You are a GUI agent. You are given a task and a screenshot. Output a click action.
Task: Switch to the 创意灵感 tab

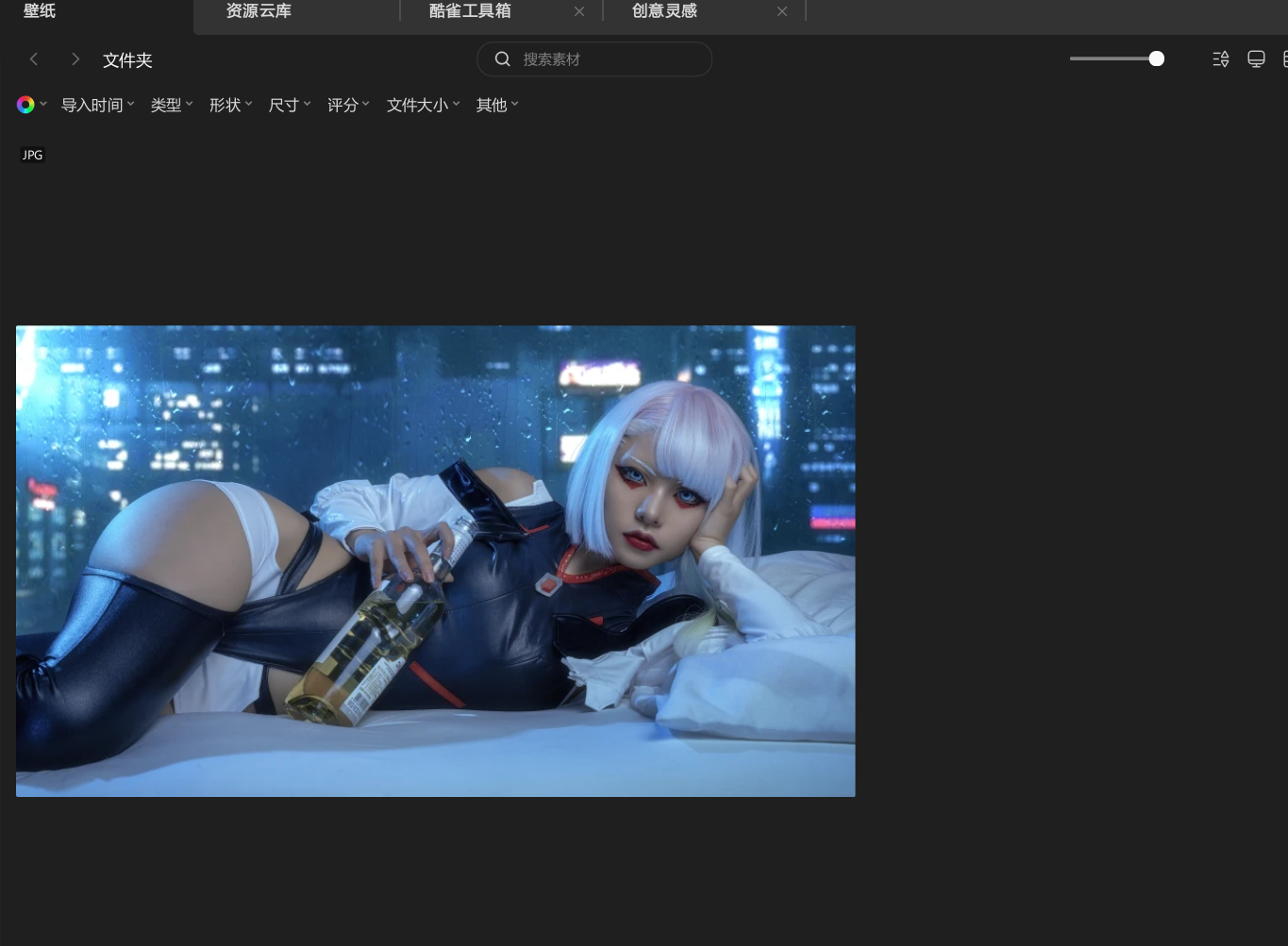click(664, 11)
